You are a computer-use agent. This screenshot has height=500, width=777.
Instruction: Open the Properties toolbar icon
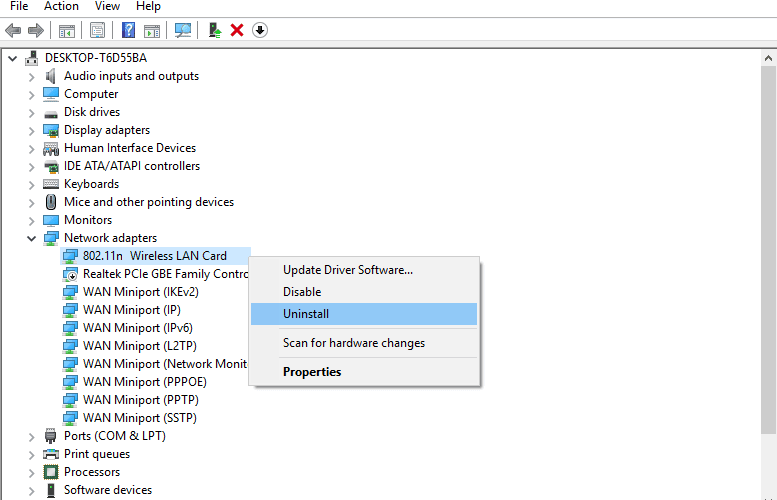98,31
